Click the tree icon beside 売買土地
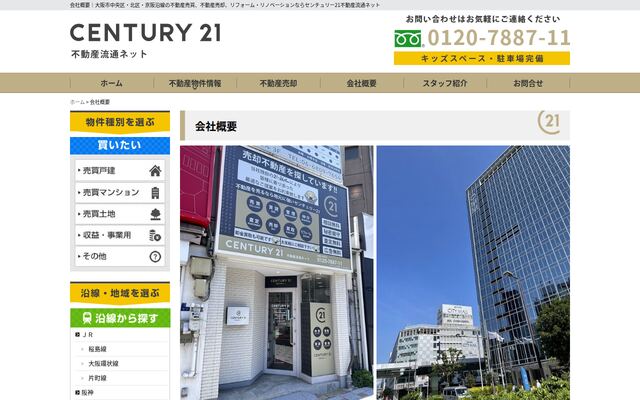The height and width of the screenshot is (400, 640). click(155, 214)
